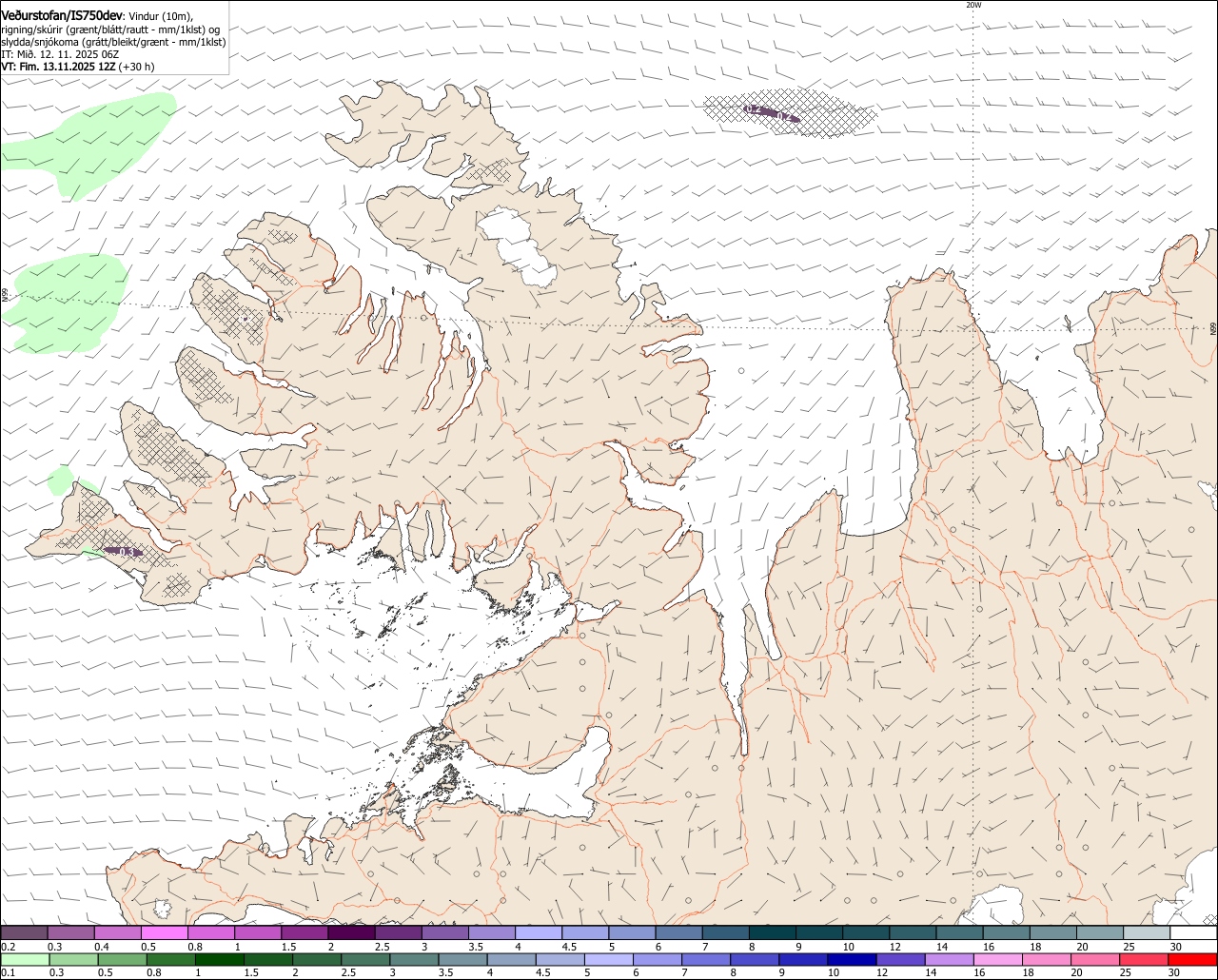The image size is (1218, 980).
Task: Select the light pink swatch labeled 16 on lower scale
Action: pos(998,959)
